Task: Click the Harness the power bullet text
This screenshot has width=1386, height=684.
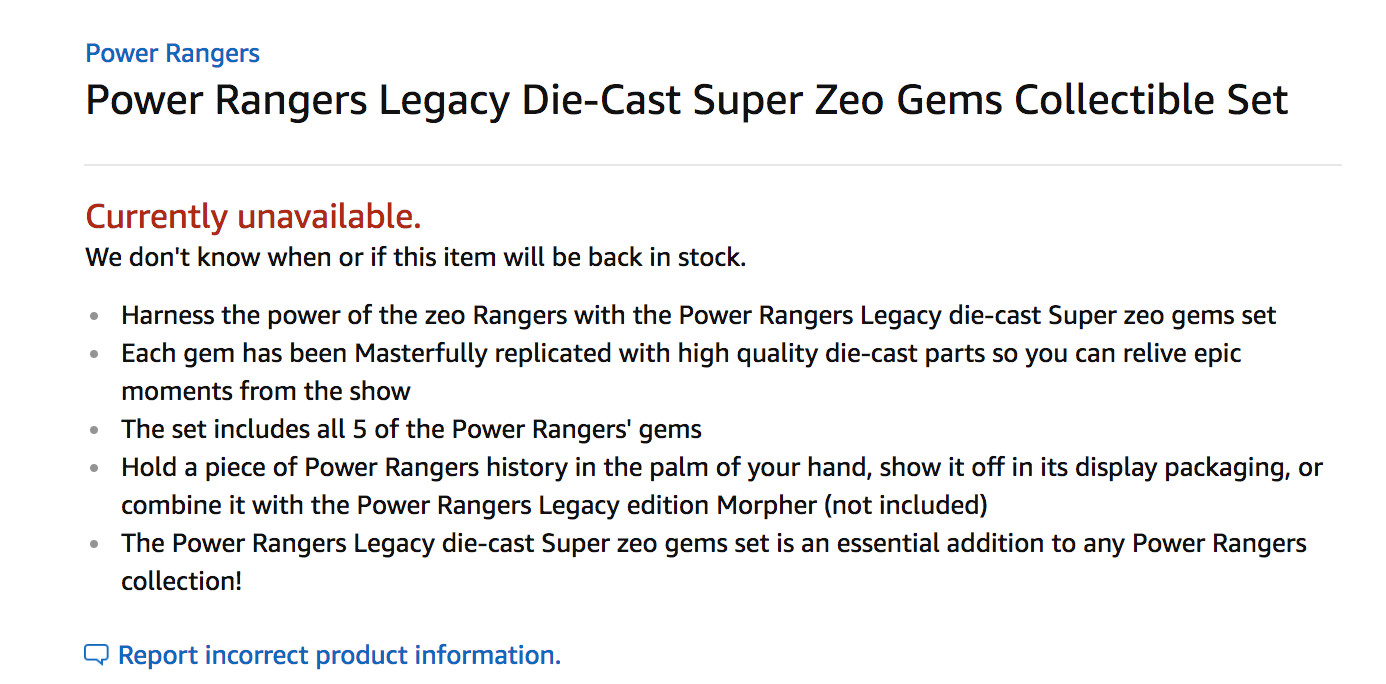Action: (698, 316)
